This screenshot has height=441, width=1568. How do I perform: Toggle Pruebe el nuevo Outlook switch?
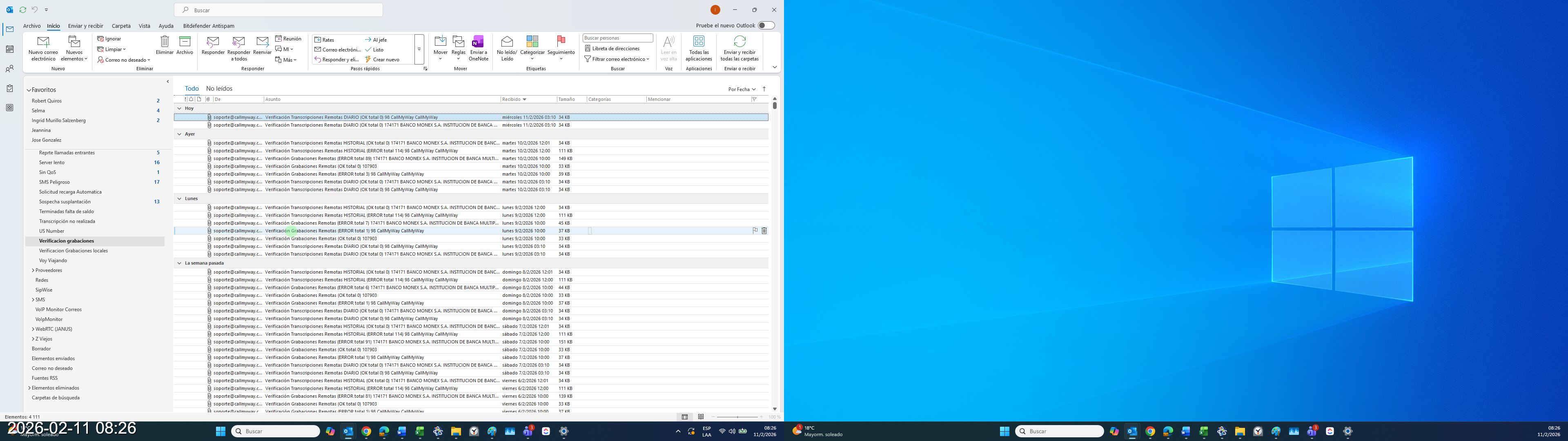point(766,26)
